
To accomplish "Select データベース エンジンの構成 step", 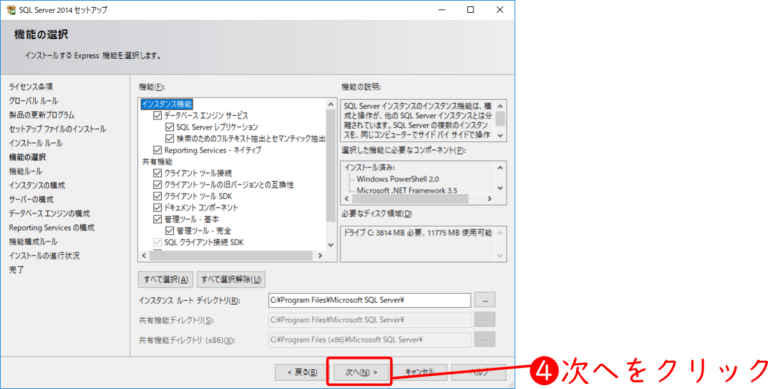I will coord(49,214).
